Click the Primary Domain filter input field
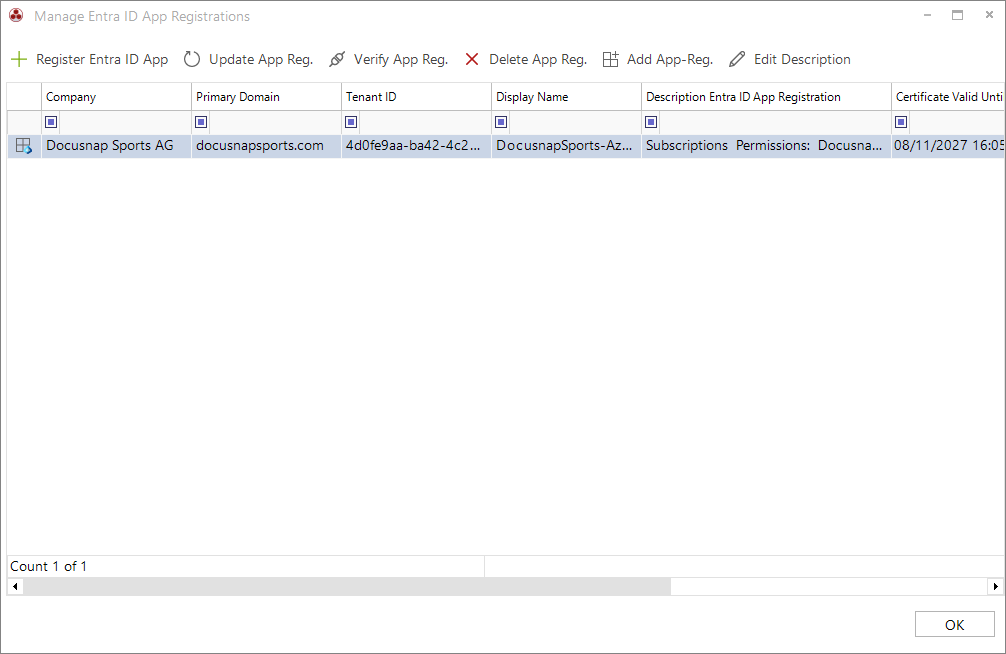 [x=275, y=122]
